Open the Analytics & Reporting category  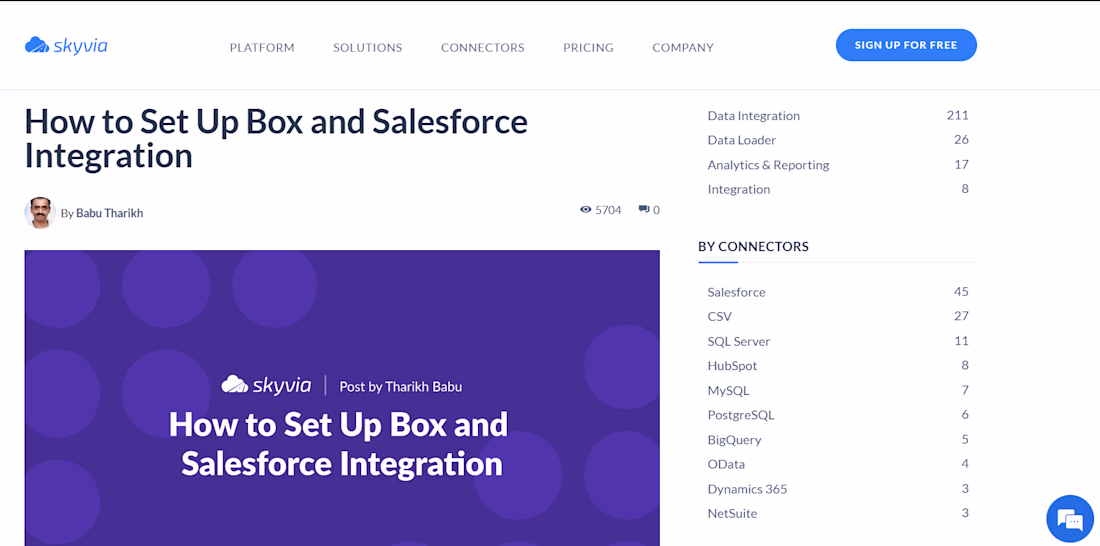tap(768, 165)
